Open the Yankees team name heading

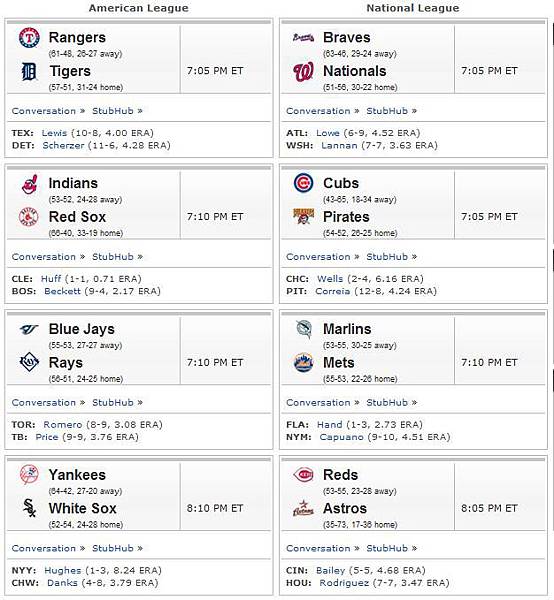[x=77, y=475]
